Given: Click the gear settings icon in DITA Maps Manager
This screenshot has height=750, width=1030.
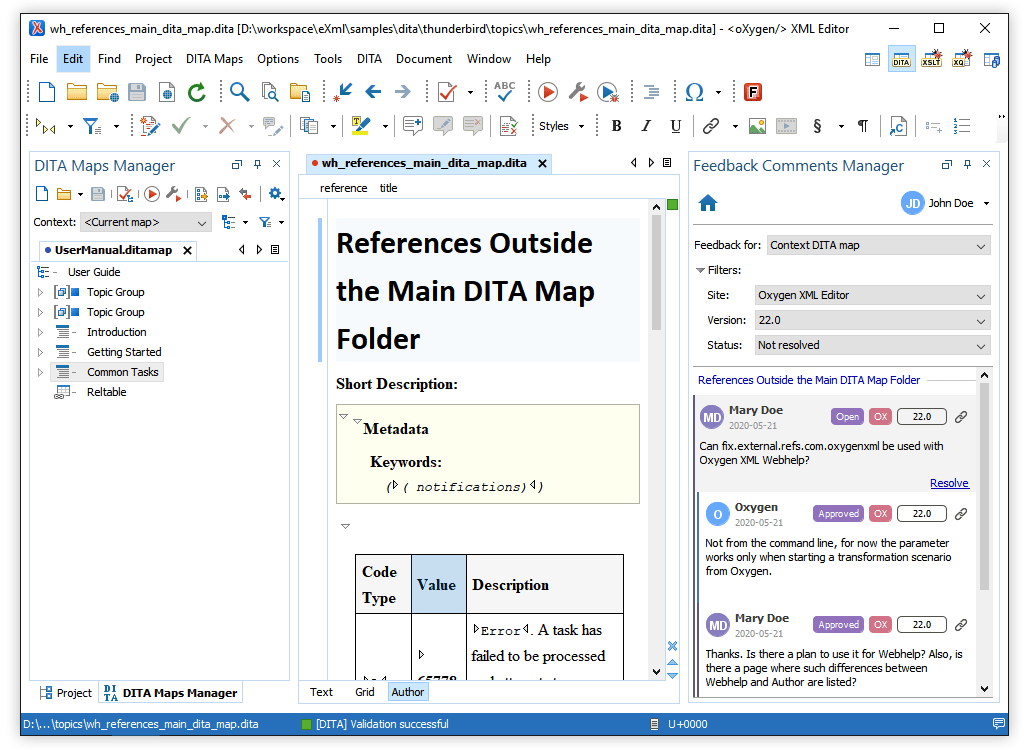Looking at the screenshot, I should [x=275, y=194].
